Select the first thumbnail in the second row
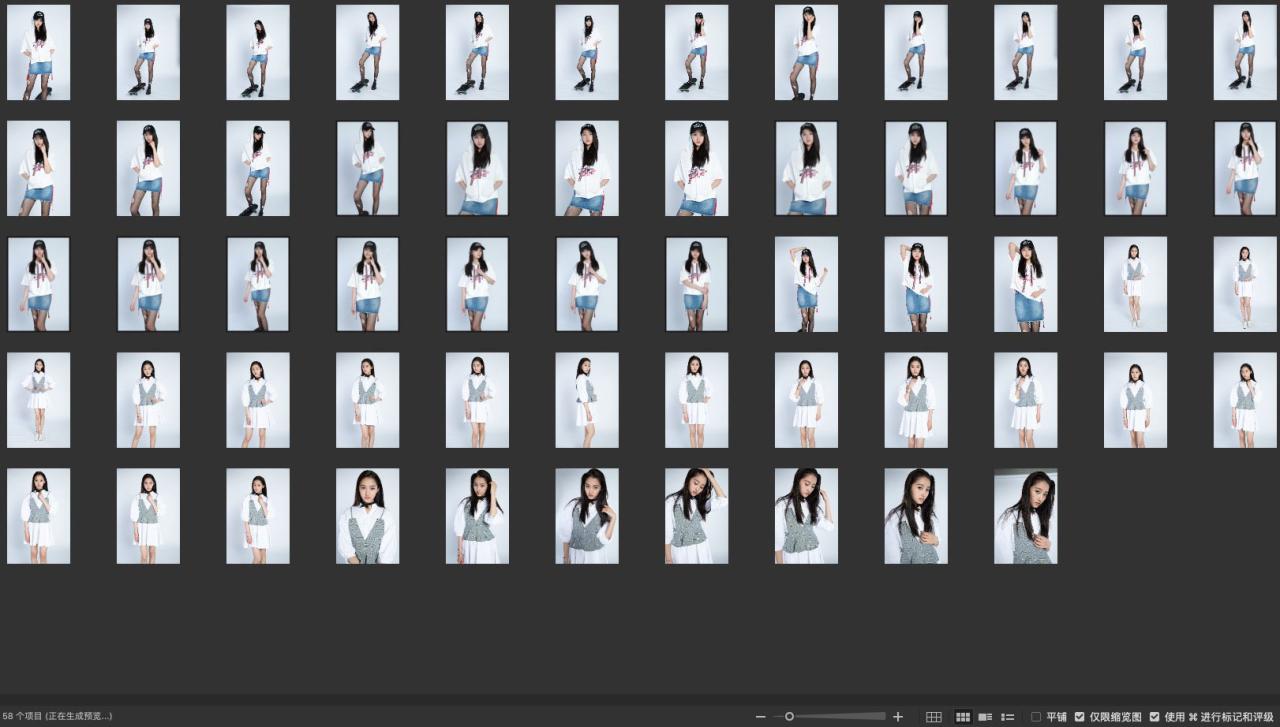1280x727 pixels. 39,168
